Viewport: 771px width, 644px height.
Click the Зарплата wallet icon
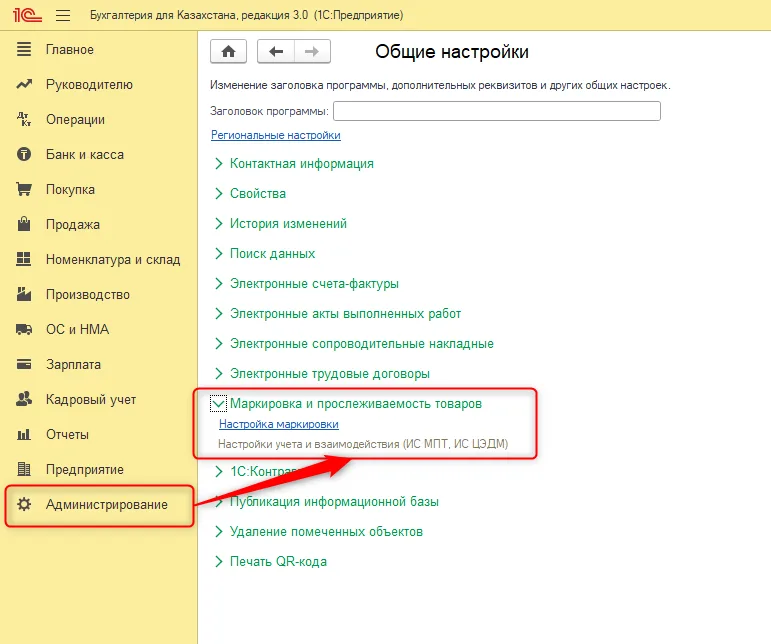(x=24, y=364)
